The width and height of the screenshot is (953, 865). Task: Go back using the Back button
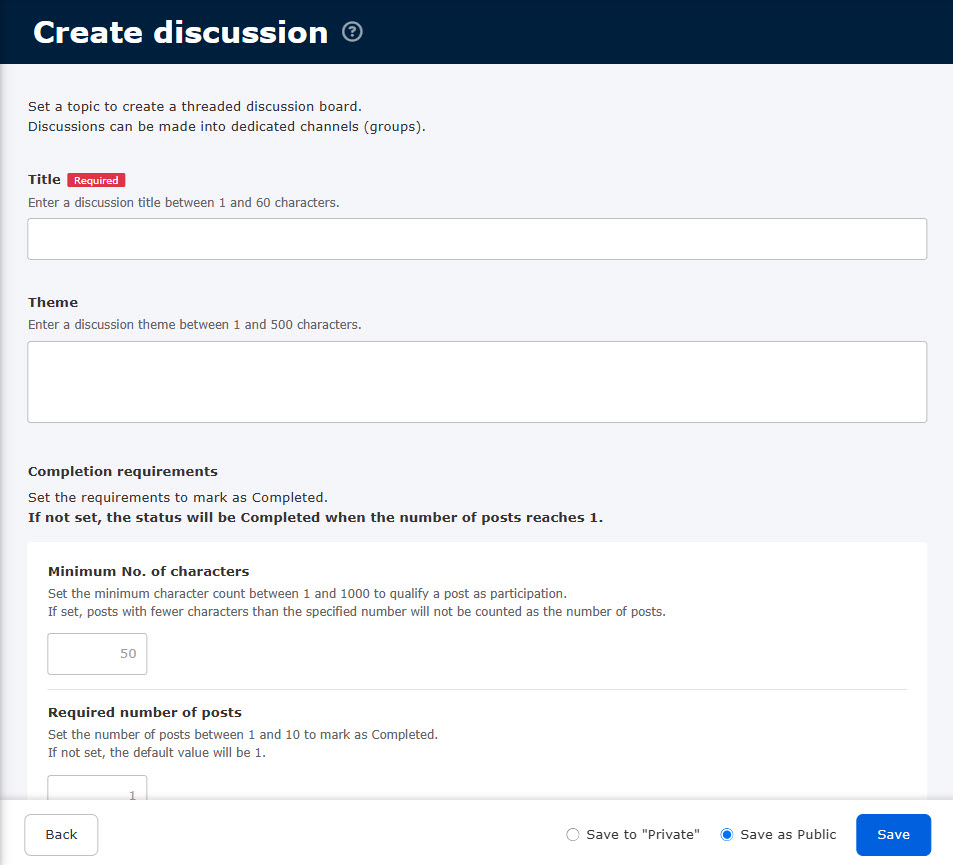point(61,835)
